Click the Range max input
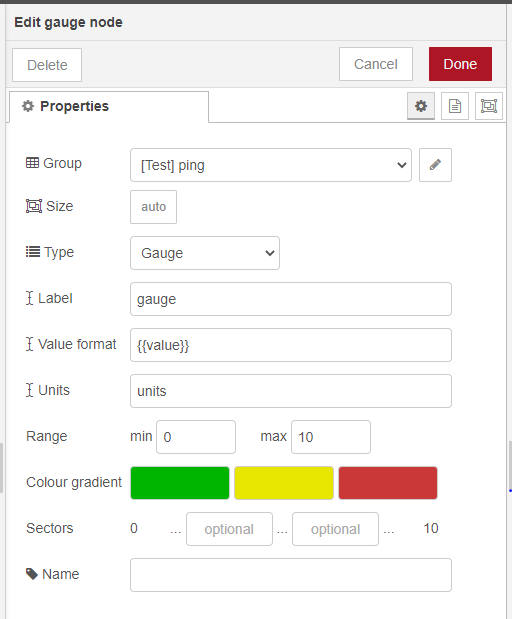The image size is (512, 619). (x=331, y=437)
